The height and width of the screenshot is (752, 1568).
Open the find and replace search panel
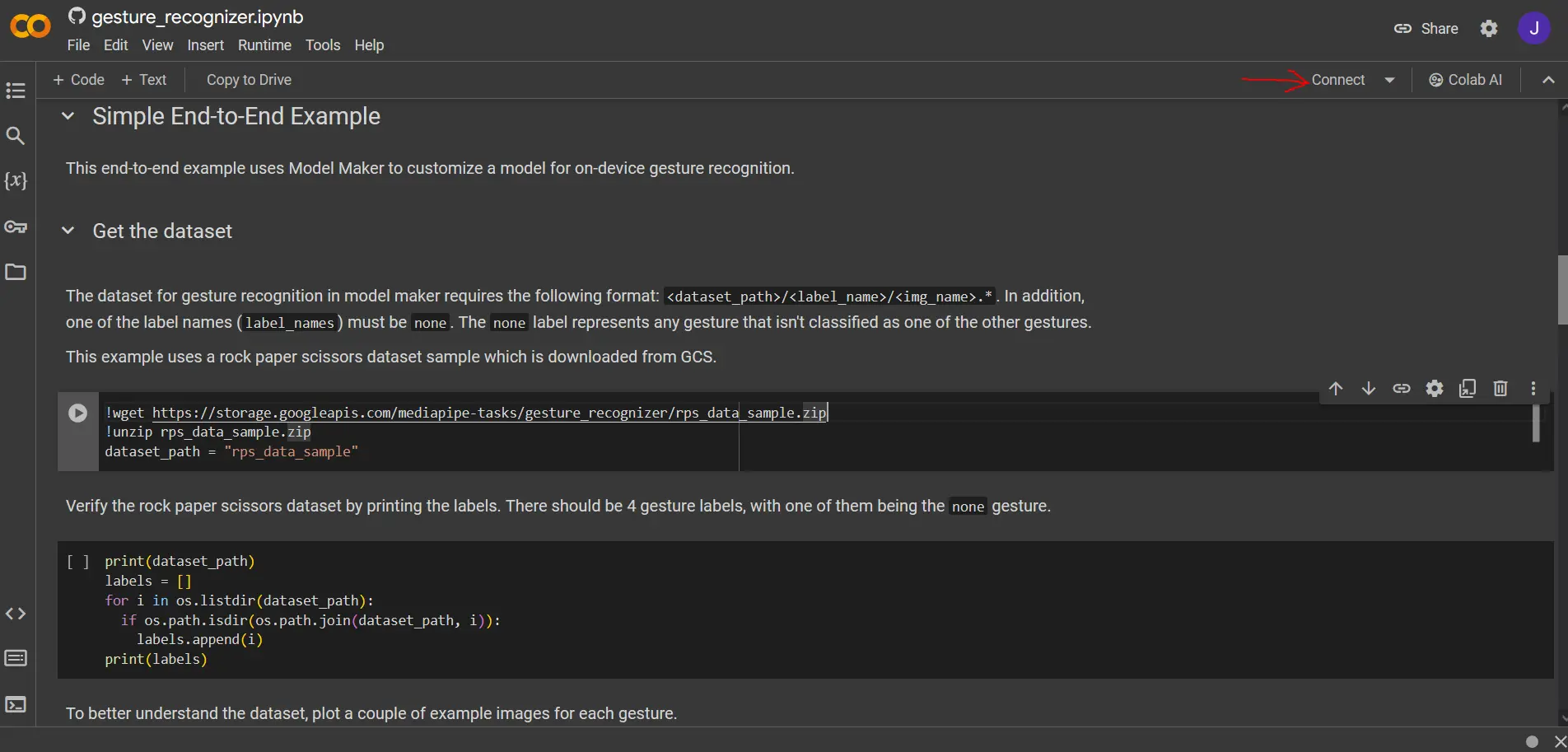click(16, 136)
